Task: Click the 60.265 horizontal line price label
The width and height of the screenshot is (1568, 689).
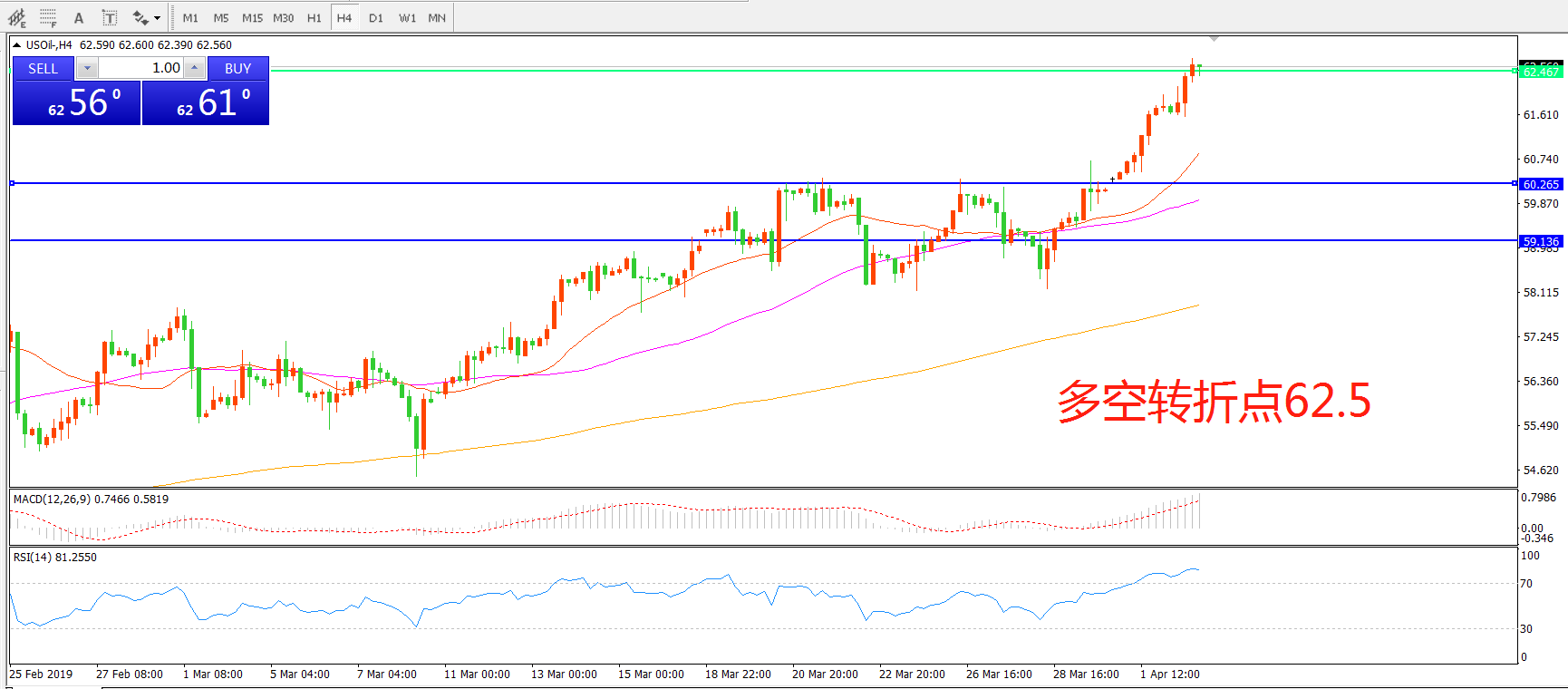Action: tap(1541, 184)
